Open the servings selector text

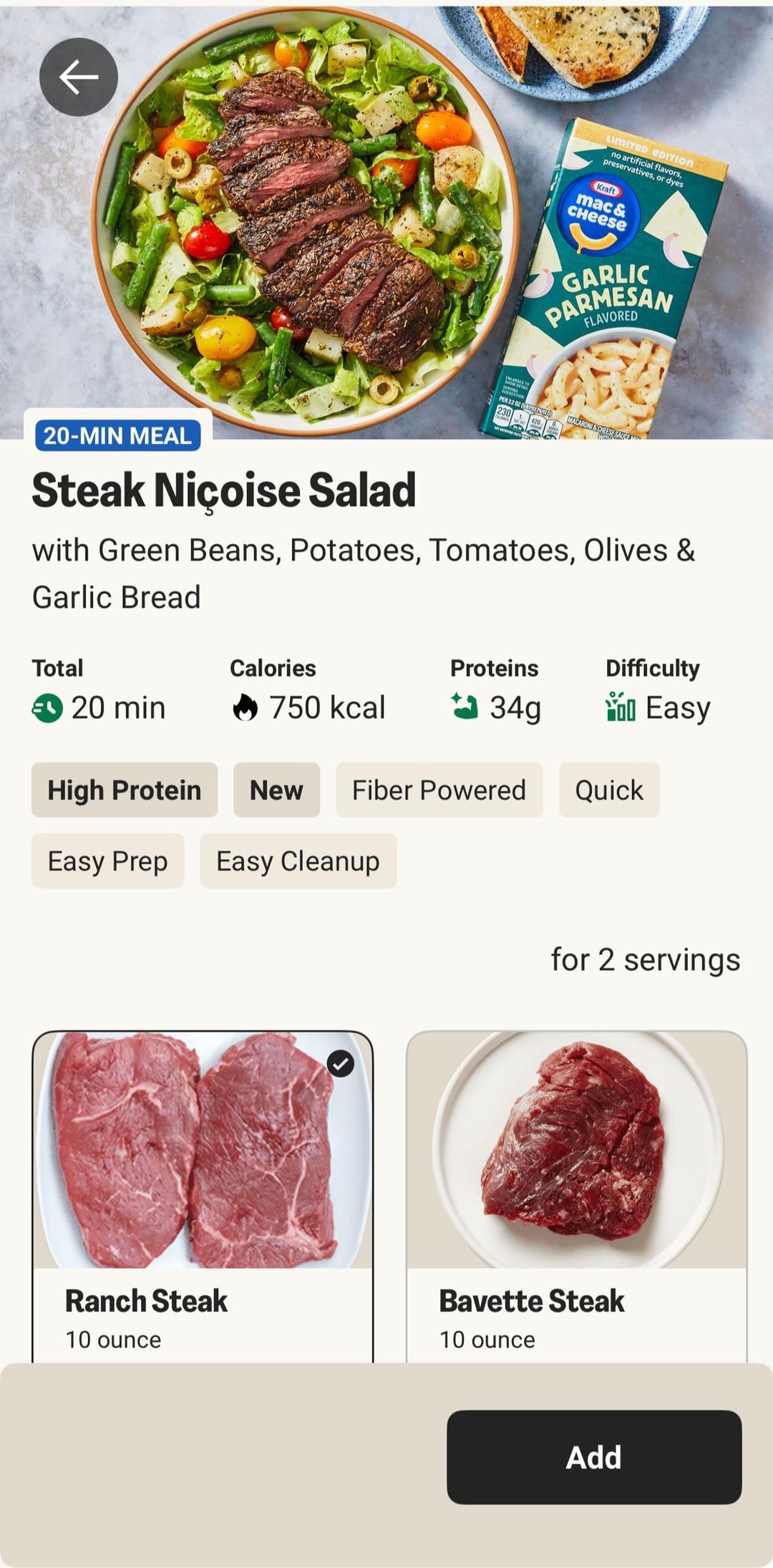point(645,960)
